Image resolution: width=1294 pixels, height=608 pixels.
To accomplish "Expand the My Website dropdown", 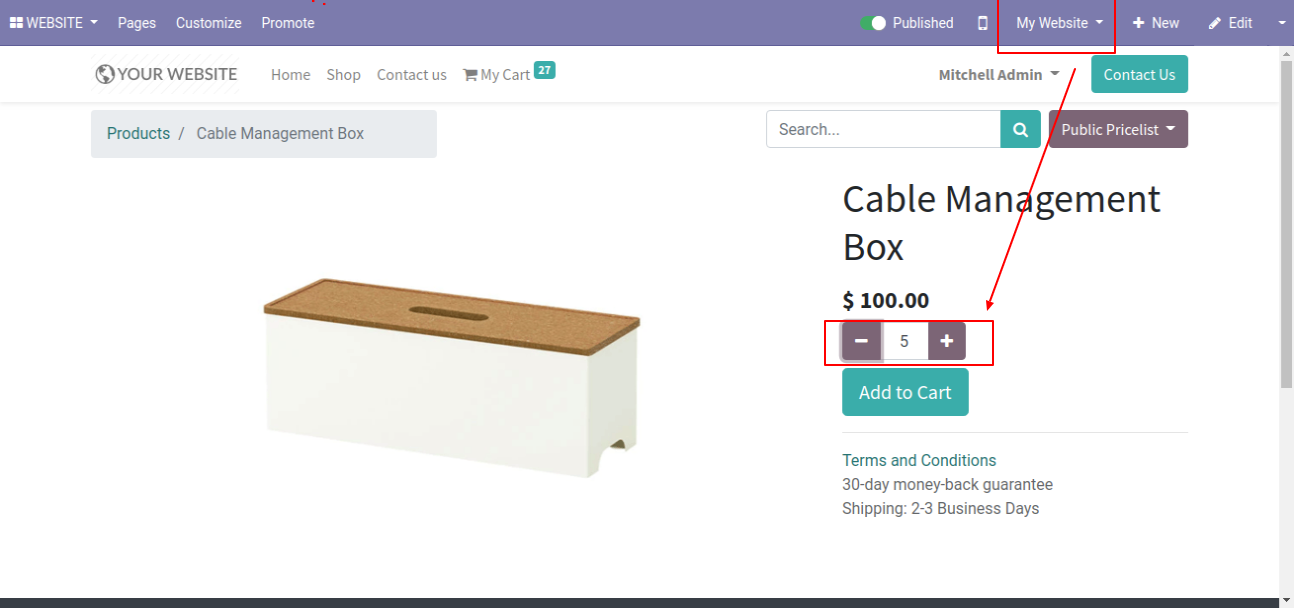I will [1060, 23].
